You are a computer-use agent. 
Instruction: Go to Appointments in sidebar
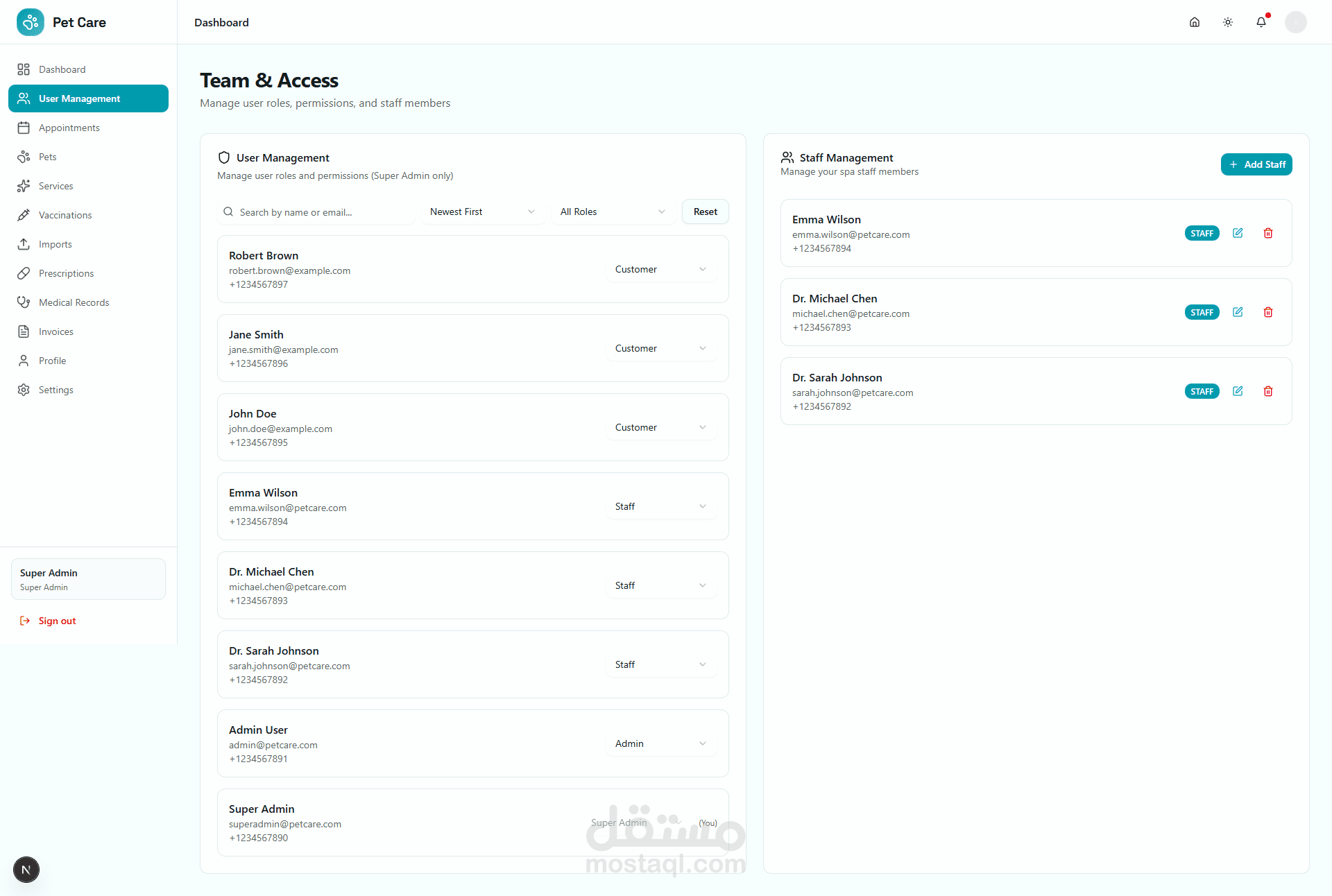69,128
